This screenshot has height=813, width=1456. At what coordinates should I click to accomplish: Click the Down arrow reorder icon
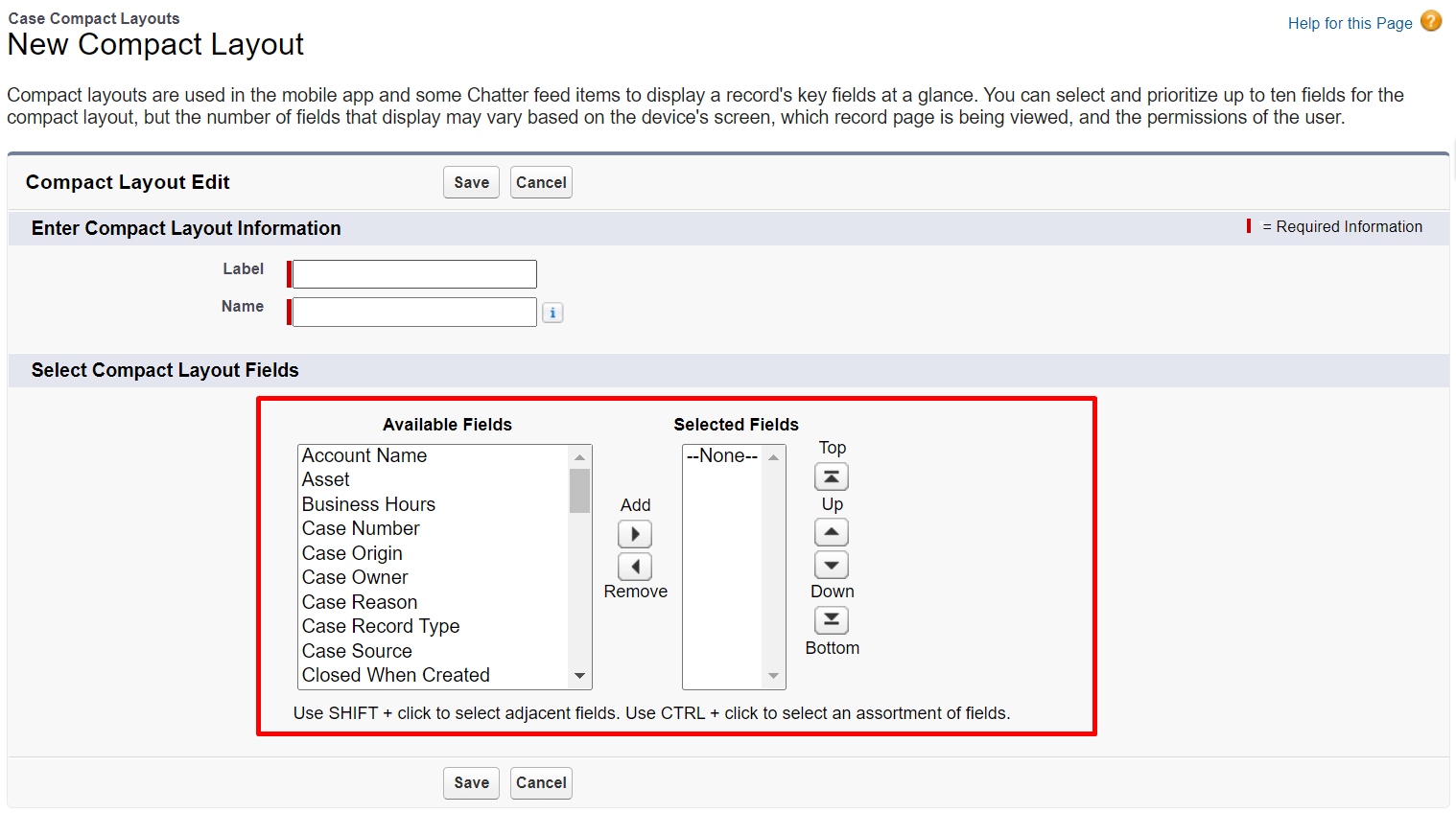click(831, 564)
